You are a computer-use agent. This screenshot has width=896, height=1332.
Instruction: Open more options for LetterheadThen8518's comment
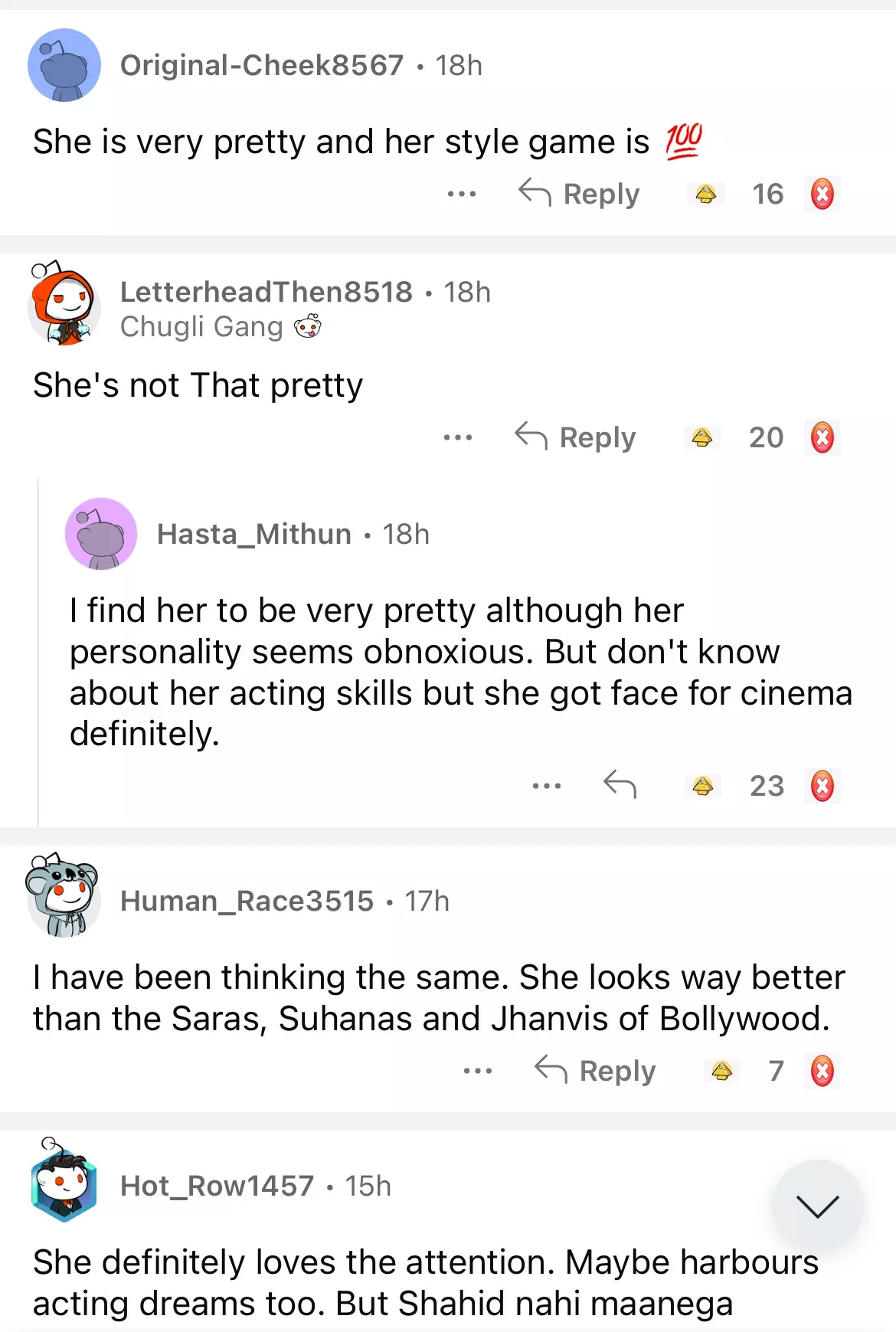[x=458, y=437]
